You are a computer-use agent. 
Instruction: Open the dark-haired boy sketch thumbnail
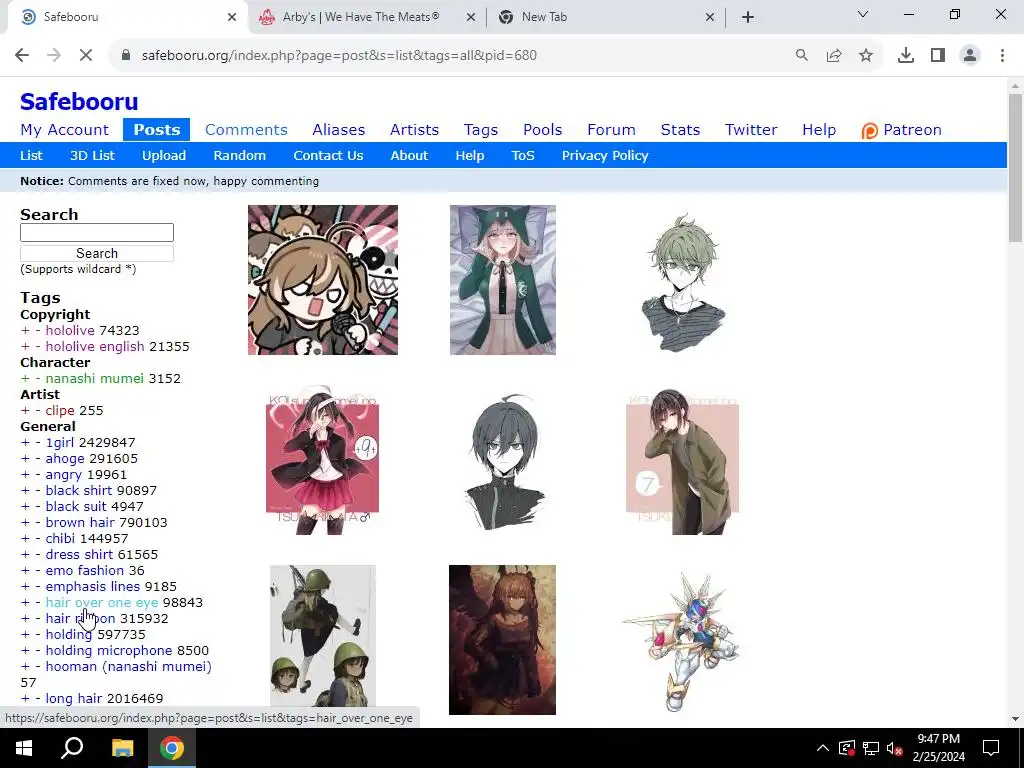[x=503, y=461]
